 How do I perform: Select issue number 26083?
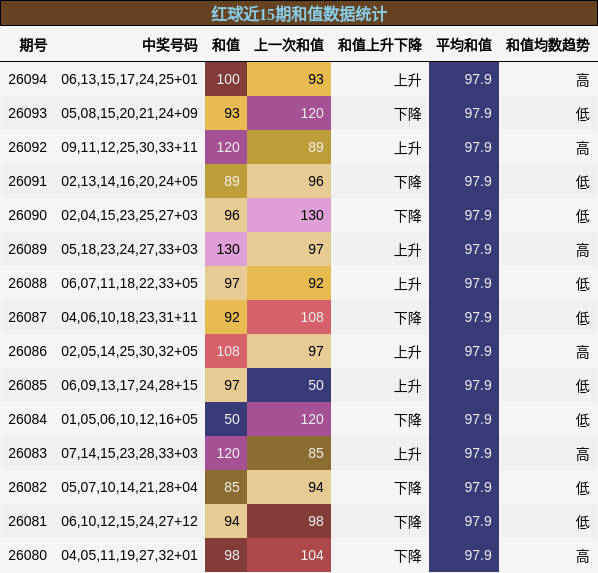(x=27, y=453)
